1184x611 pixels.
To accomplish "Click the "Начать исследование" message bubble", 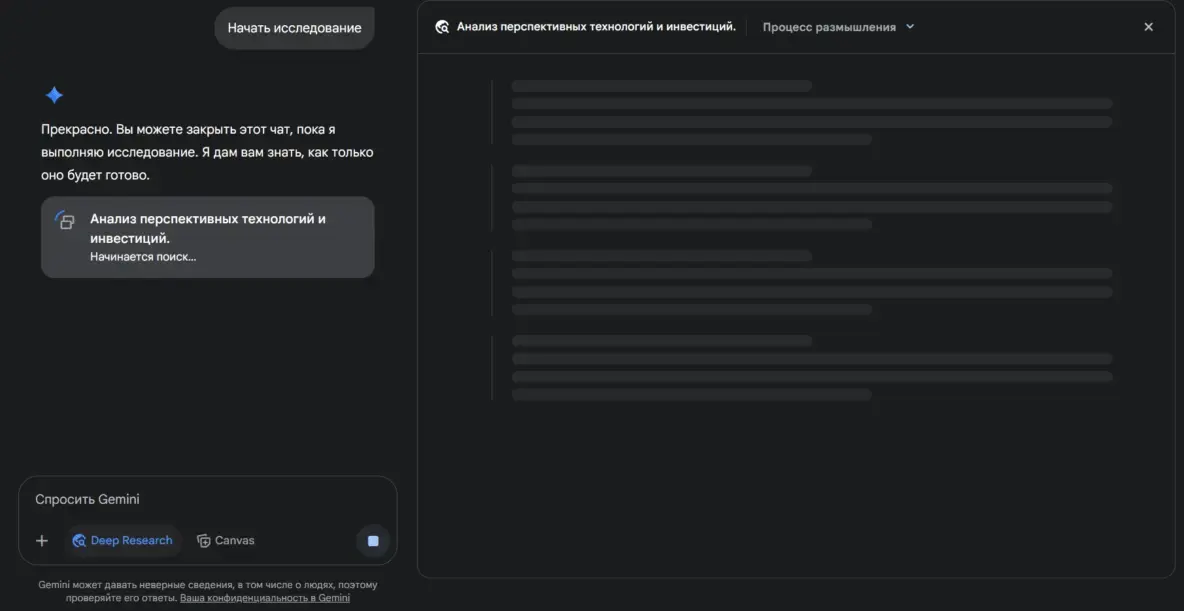I will (x=294, y=28).
